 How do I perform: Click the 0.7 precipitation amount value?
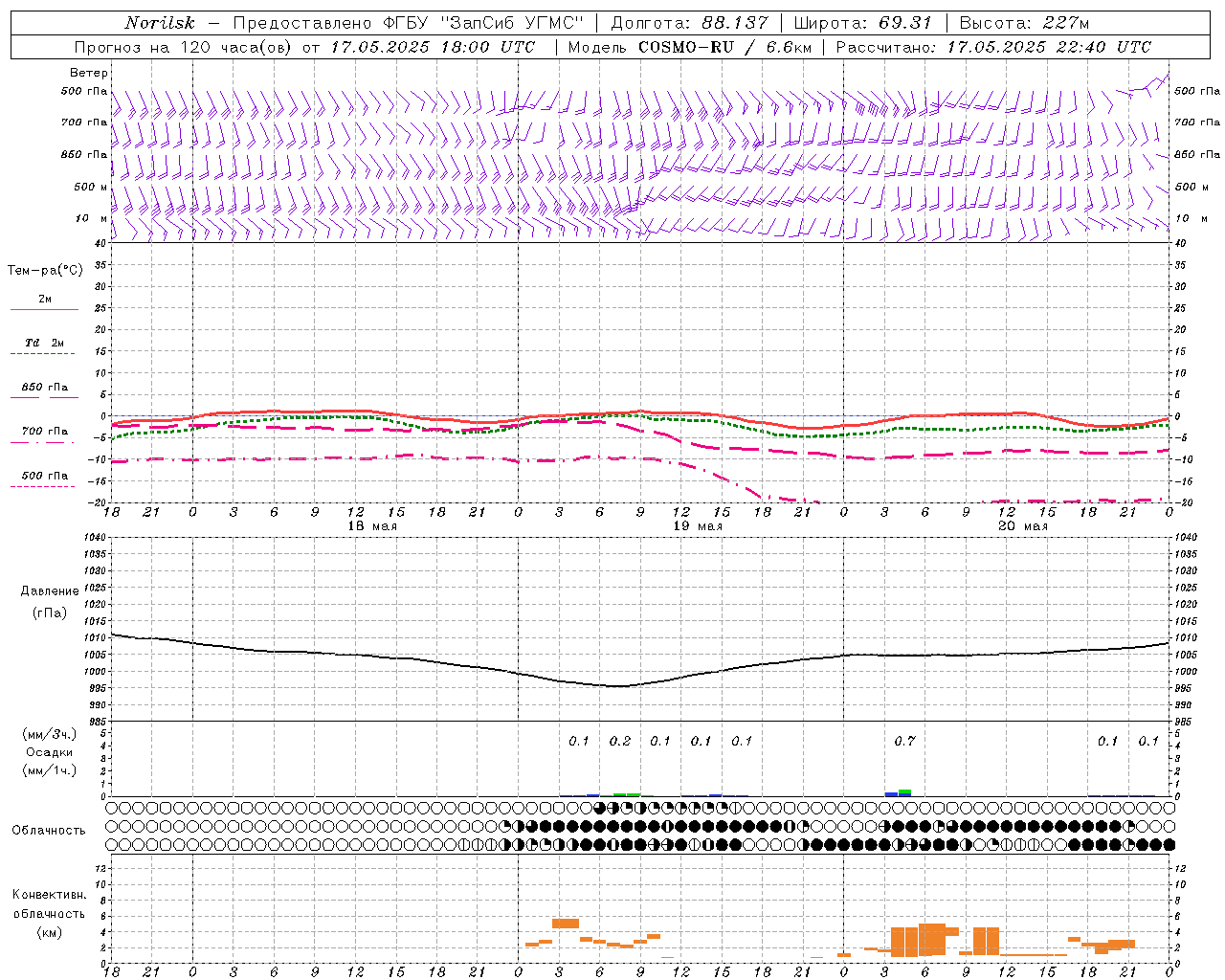(904, 741)
